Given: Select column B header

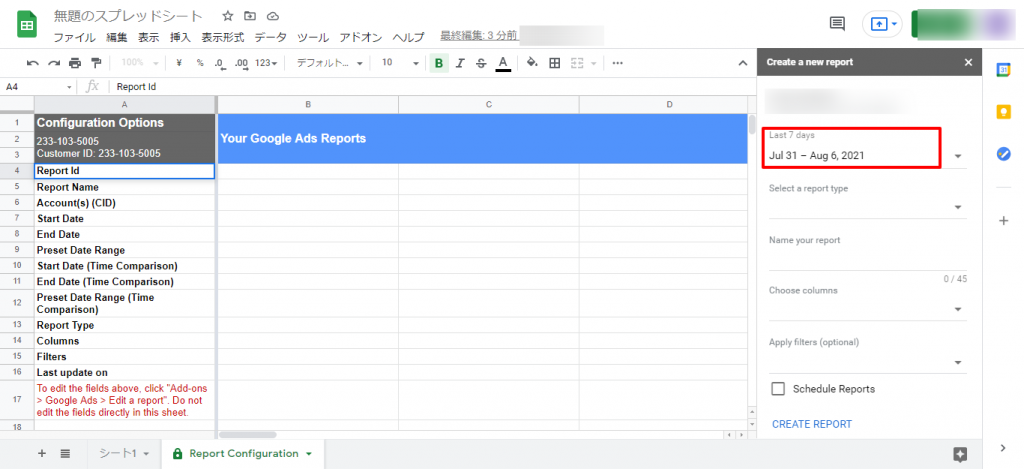Looking at the screenshot, I should point(308,105).
